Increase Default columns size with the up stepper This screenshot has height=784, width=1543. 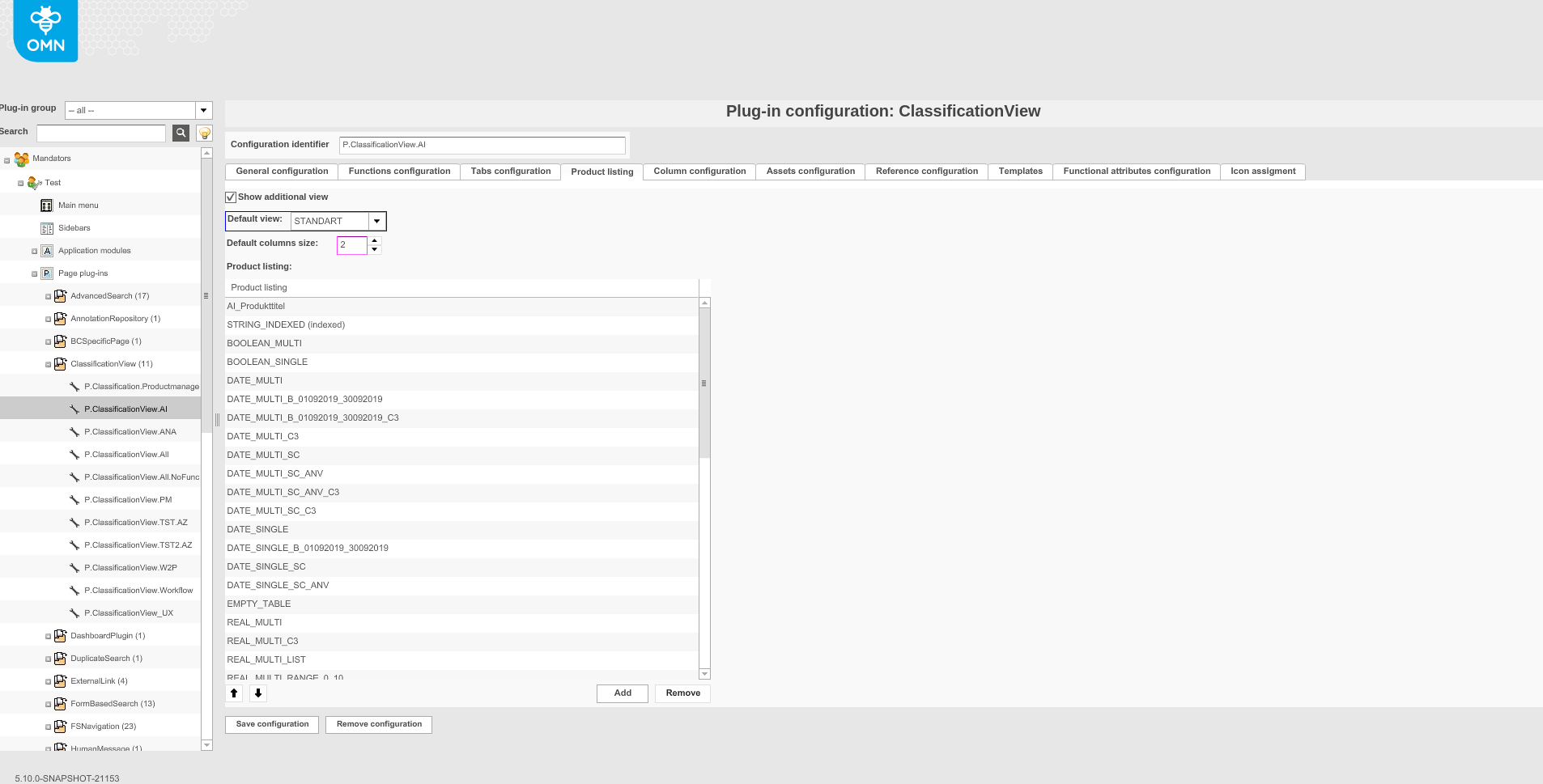pyautogui.click(x=374, y=241)
